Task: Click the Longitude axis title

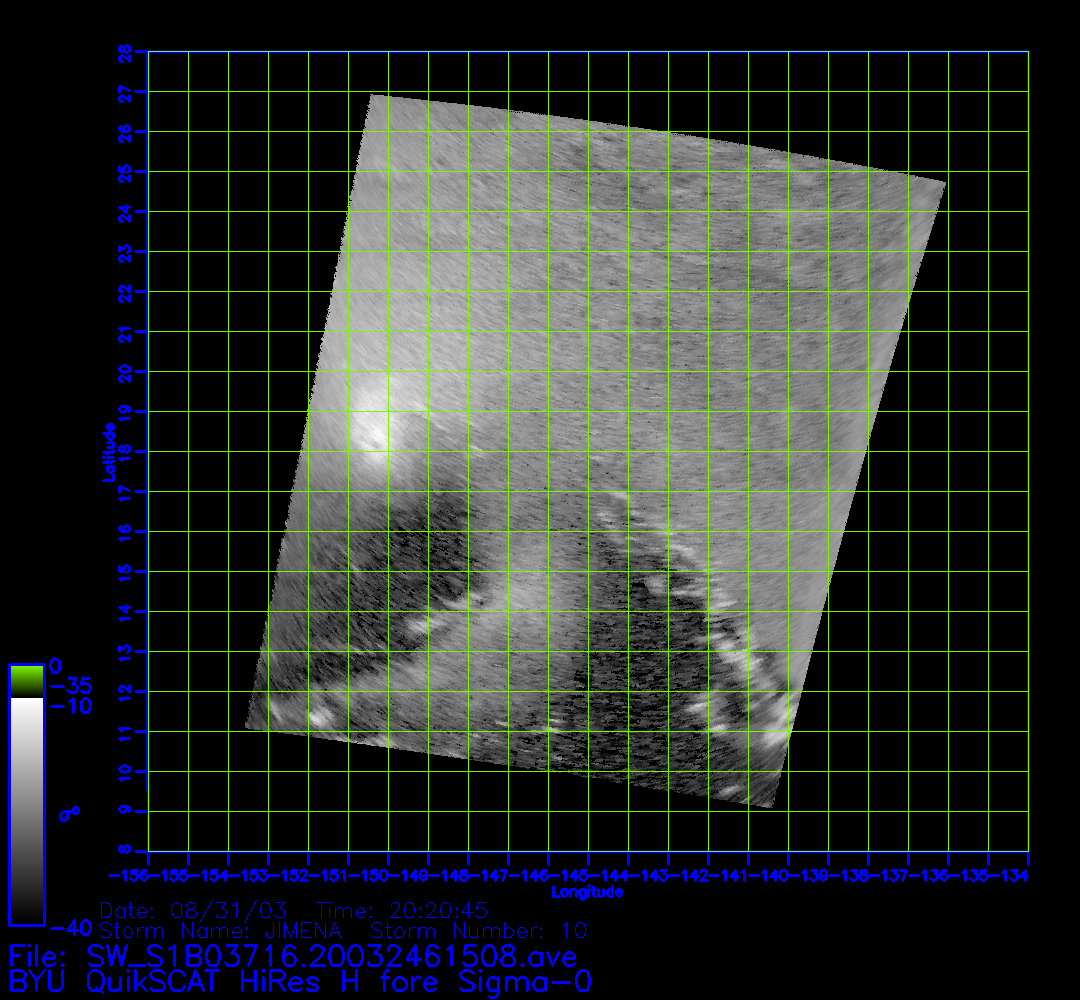Action: pyautogui.click(x=588, y=892)
